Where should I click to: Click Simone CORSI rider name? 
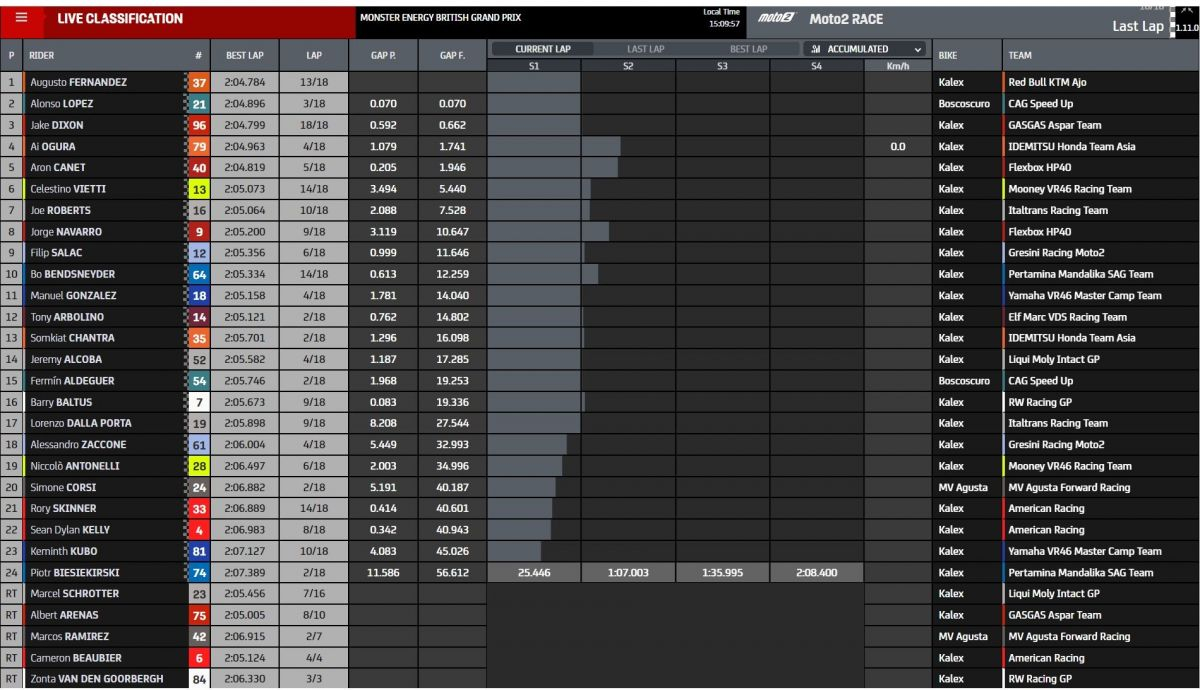tap(63, 488)
